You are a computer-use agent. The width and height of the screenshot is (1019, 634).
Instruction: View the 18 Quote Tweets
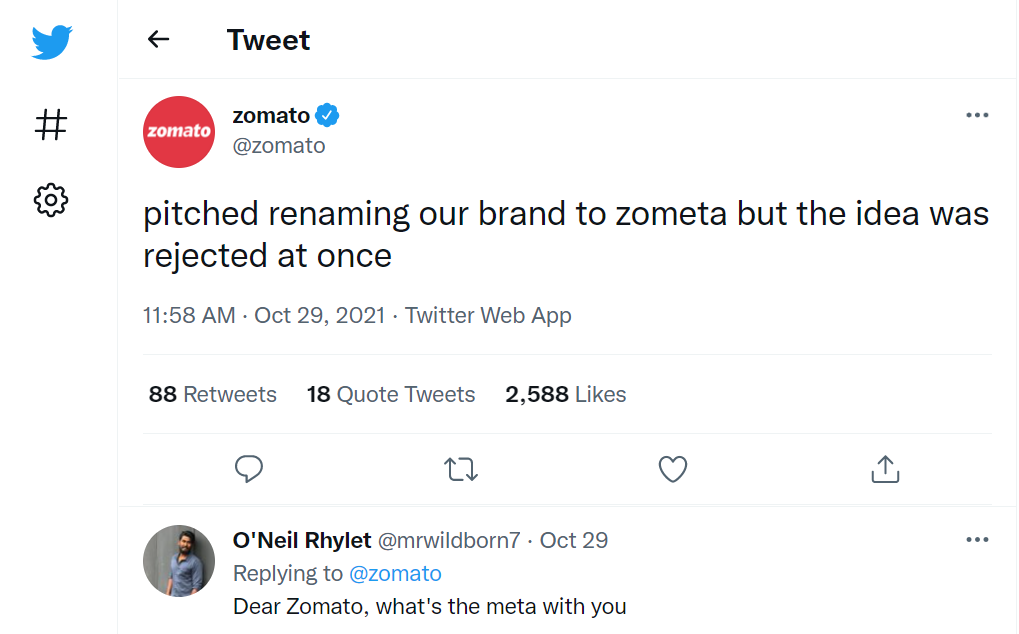pyautogui.click(x=391, y=394)
